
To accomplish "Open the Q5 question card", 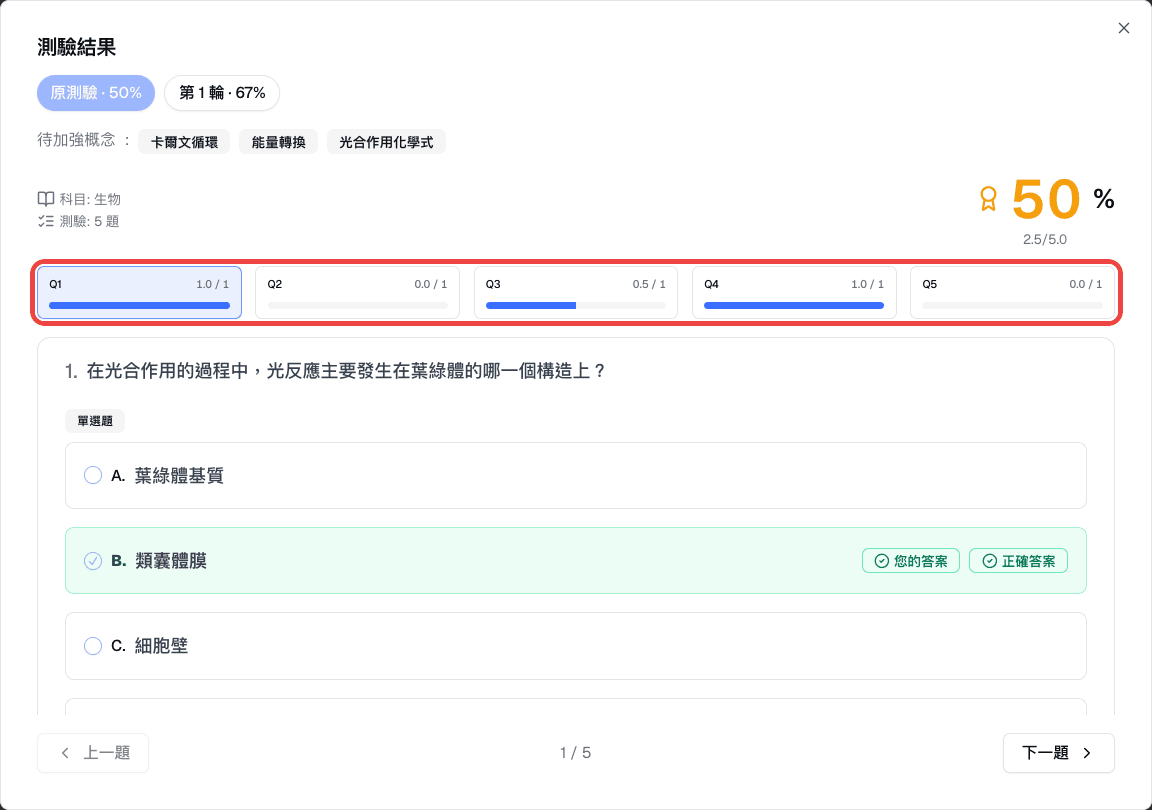I will pyautogui.click(x=1012, y=293).
